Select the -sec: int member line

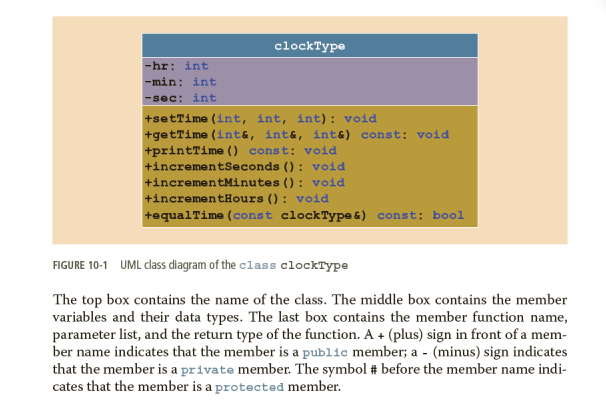(x=180, y=98)
